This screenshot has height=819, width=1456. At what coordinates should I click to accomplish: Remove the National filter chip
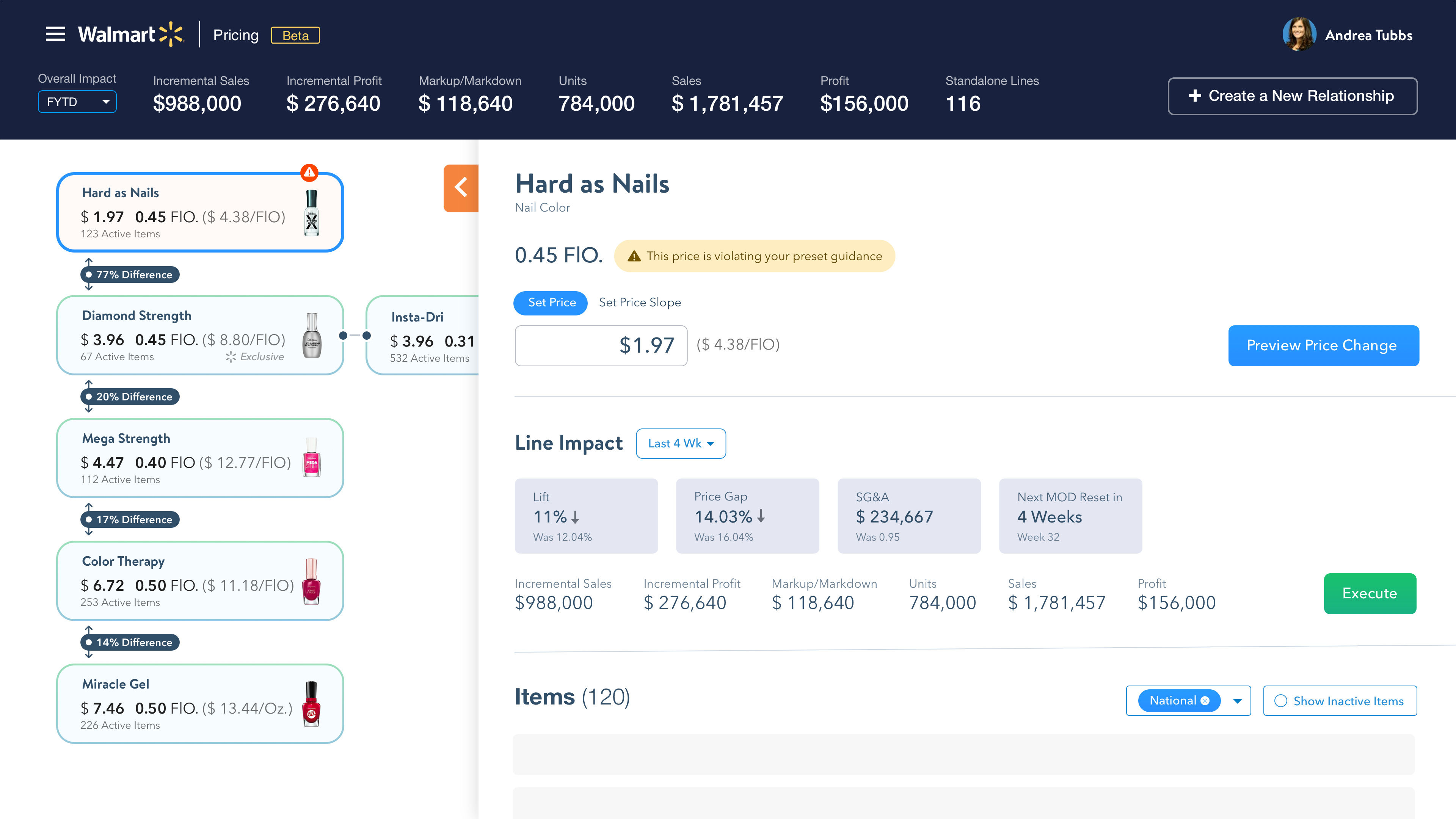click(x=1205, y=700)
